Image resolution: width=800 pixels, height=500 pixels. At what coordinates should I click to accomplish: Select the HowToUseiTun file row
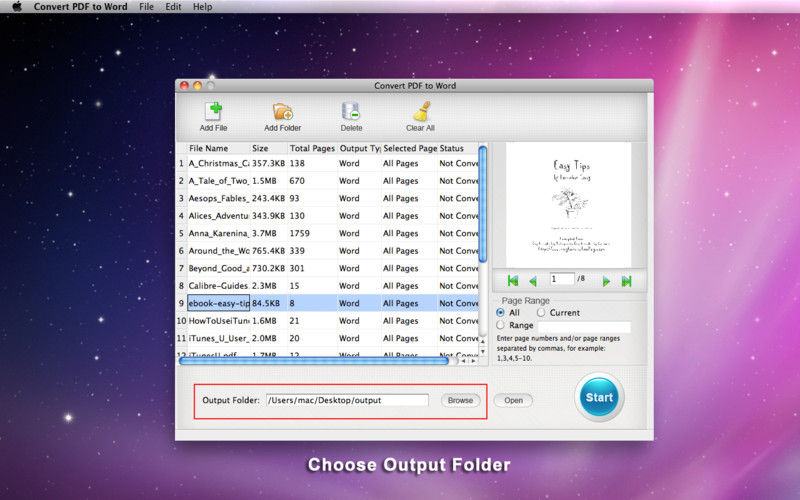coord(328,320)
